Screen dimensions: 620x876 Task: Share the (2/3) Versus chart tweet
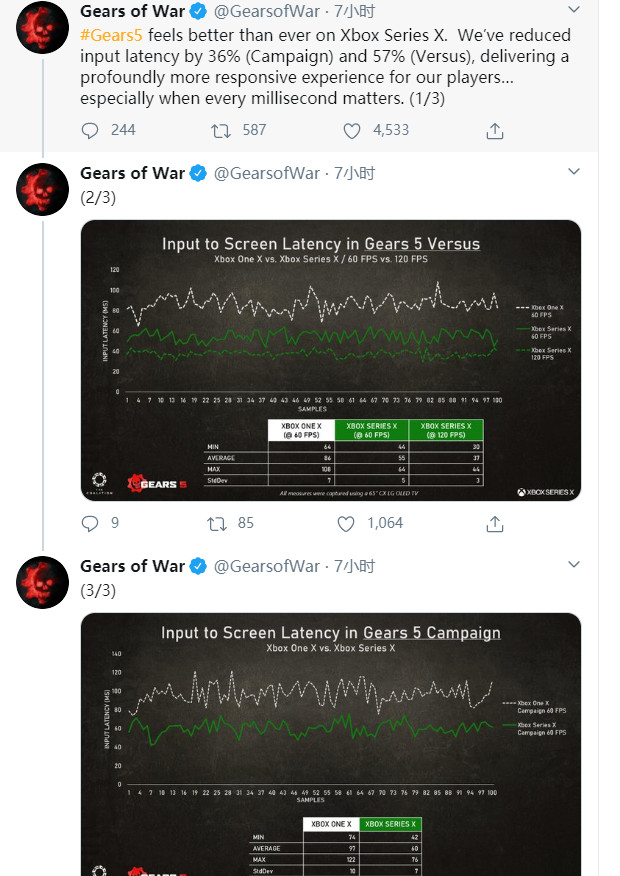(494, 523)
